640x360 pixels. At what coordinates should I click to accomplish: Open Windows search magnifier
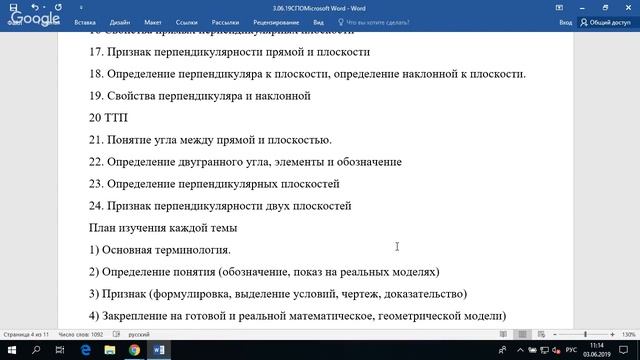36,350
